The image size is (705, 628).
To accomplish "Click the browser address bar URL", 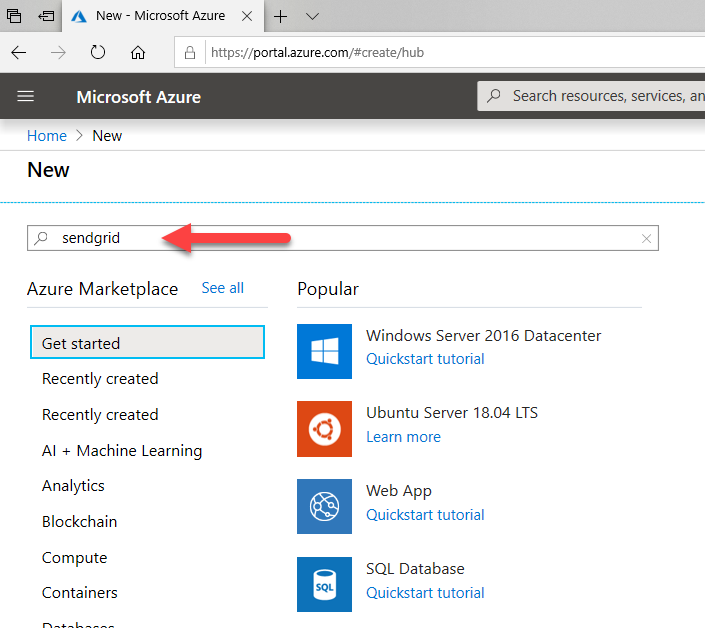I will [x=317, y=53].
